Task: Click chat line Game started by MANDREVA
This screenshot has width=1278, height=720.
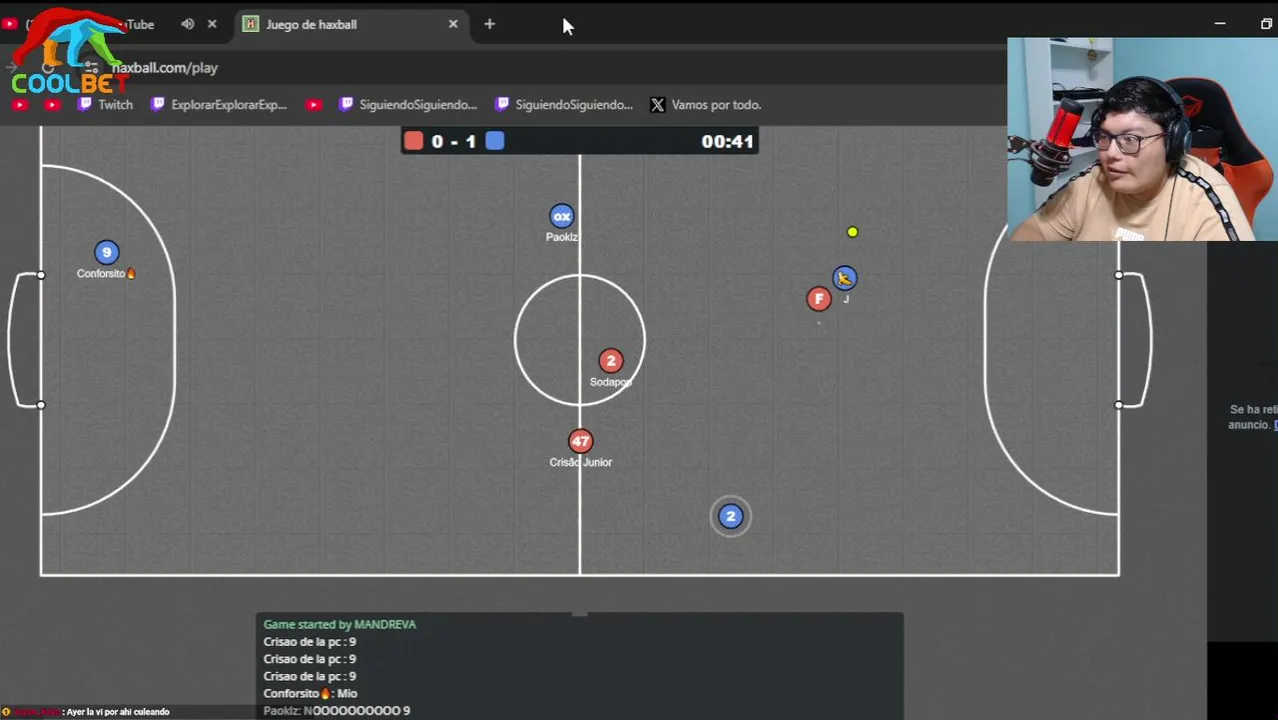Action: tap(340, 624)
